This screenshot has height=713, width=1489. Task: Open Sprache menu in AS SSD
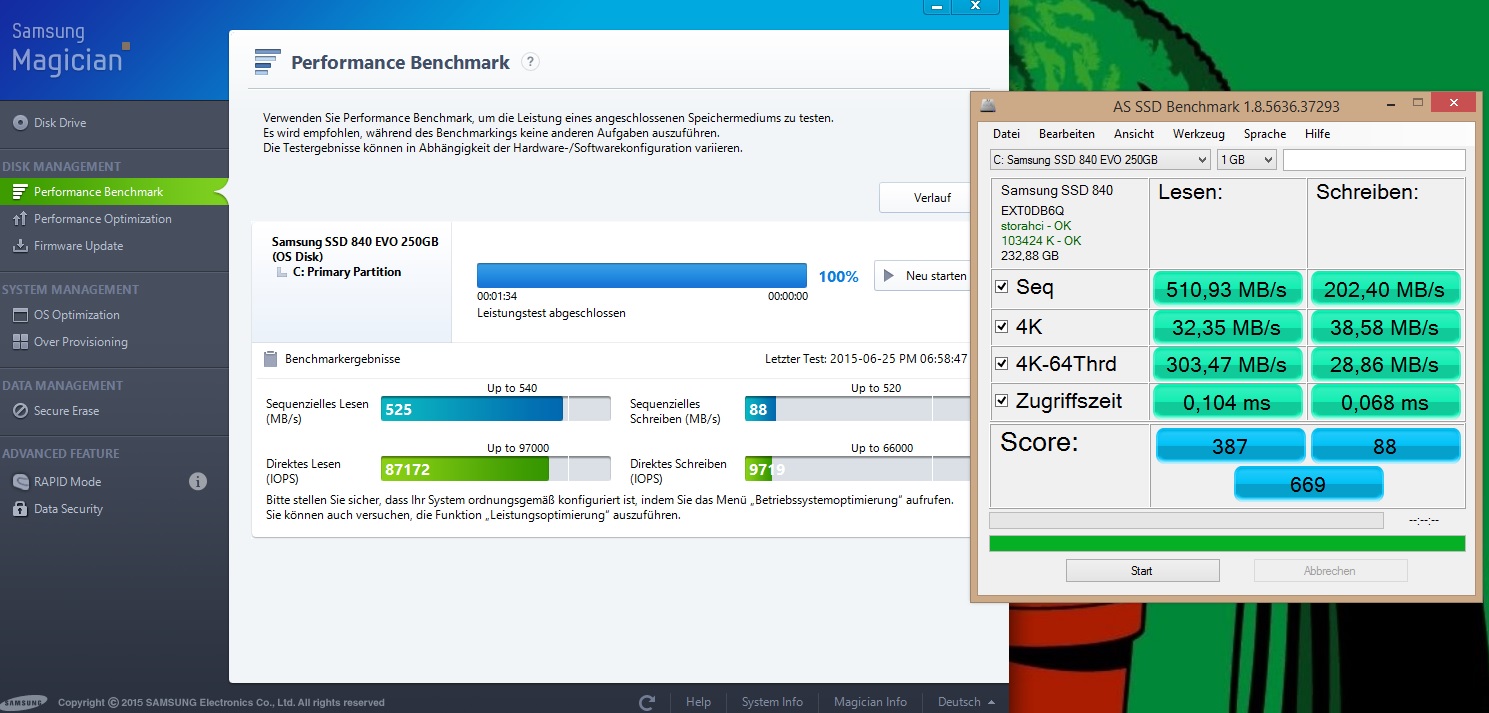click(1265, 134)
